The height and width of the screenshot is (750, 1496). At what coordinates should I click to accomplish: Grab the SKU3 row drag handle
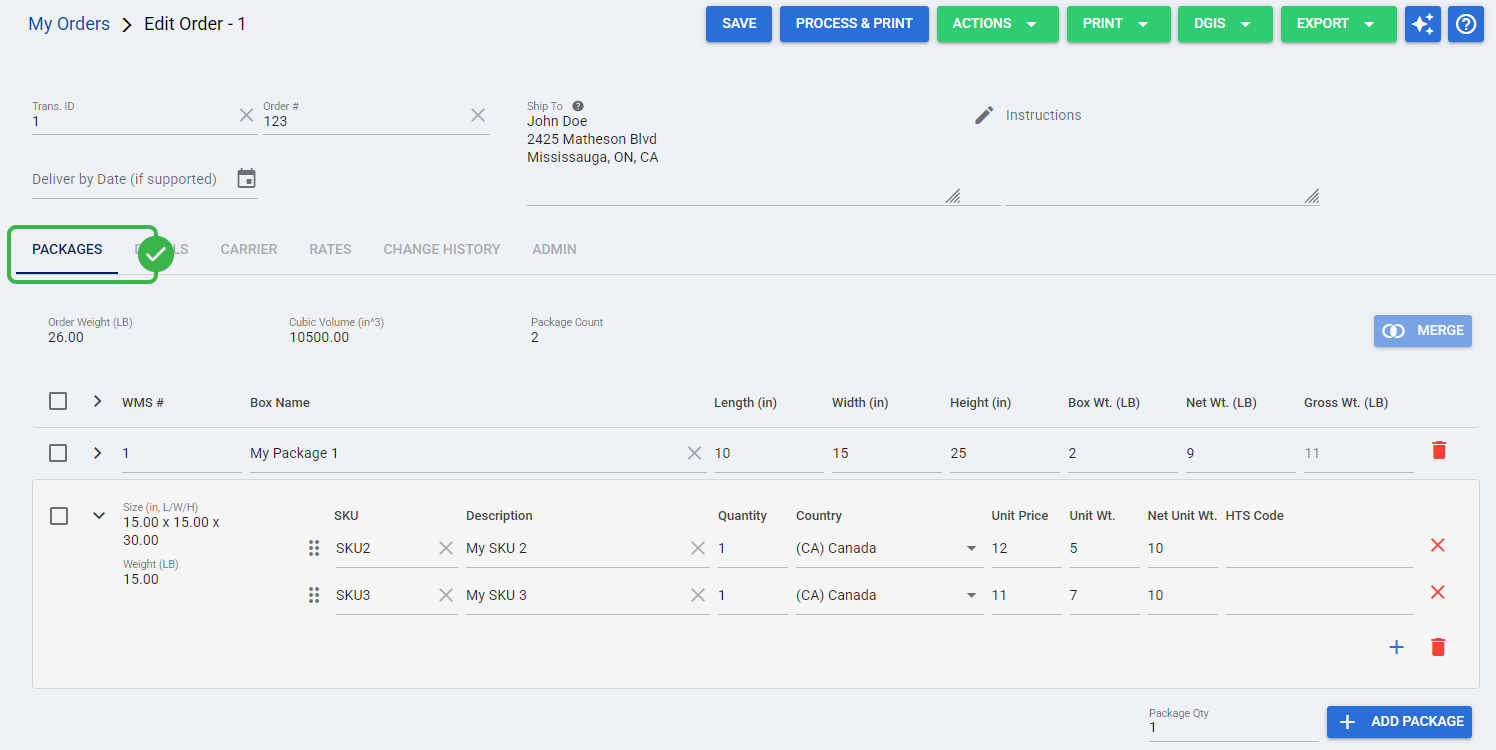click(314, 595)
